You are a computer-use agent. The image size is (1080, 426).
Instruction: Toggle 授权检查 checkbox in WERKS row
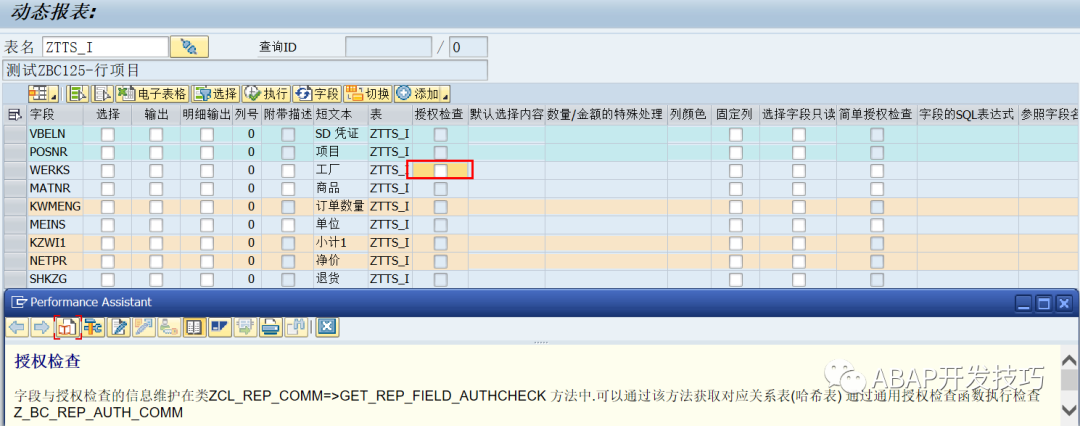click(x=440, y=170)
